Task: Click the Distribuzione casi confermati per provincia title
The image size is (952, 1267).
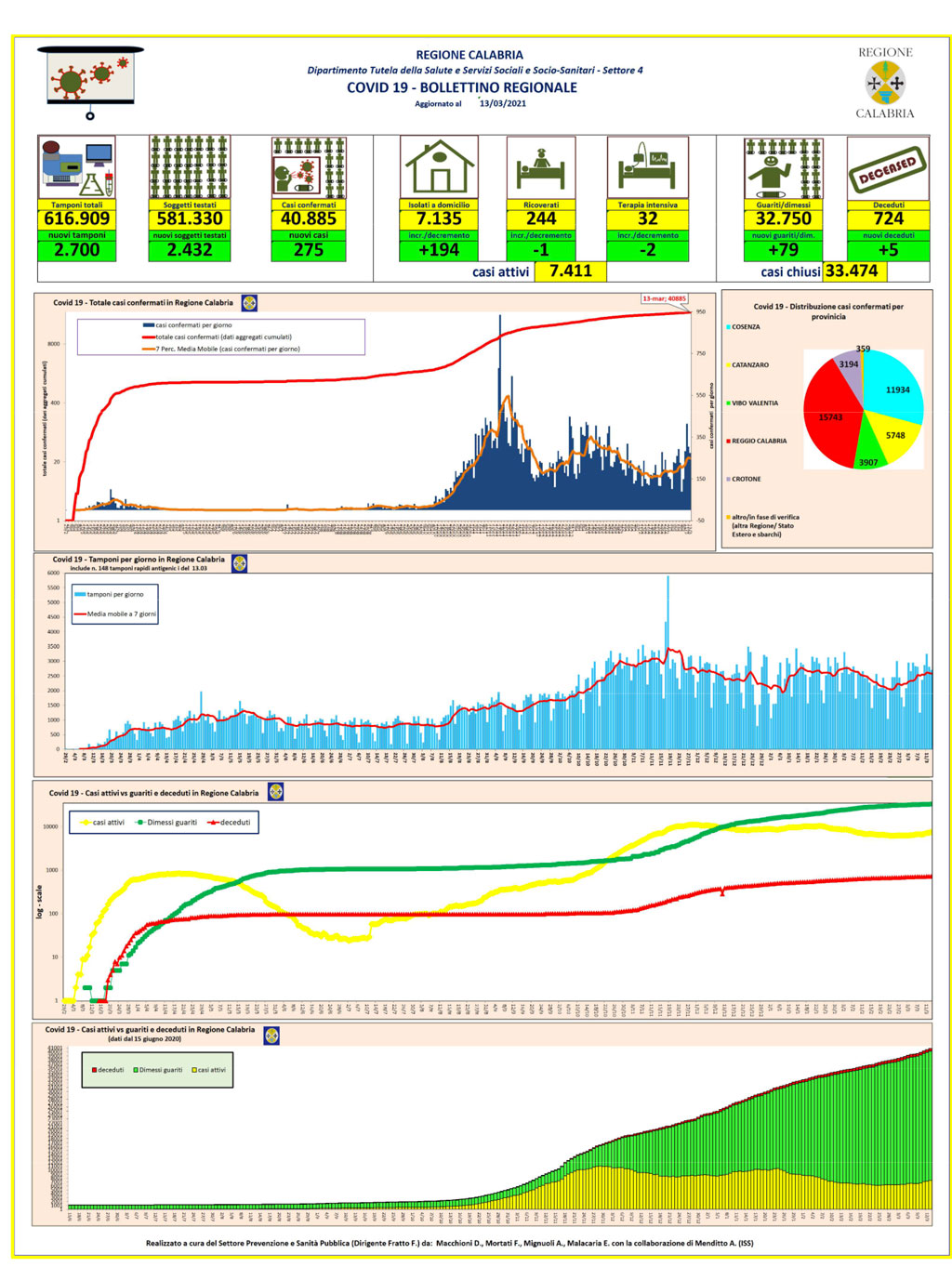Action: [827, 311]
